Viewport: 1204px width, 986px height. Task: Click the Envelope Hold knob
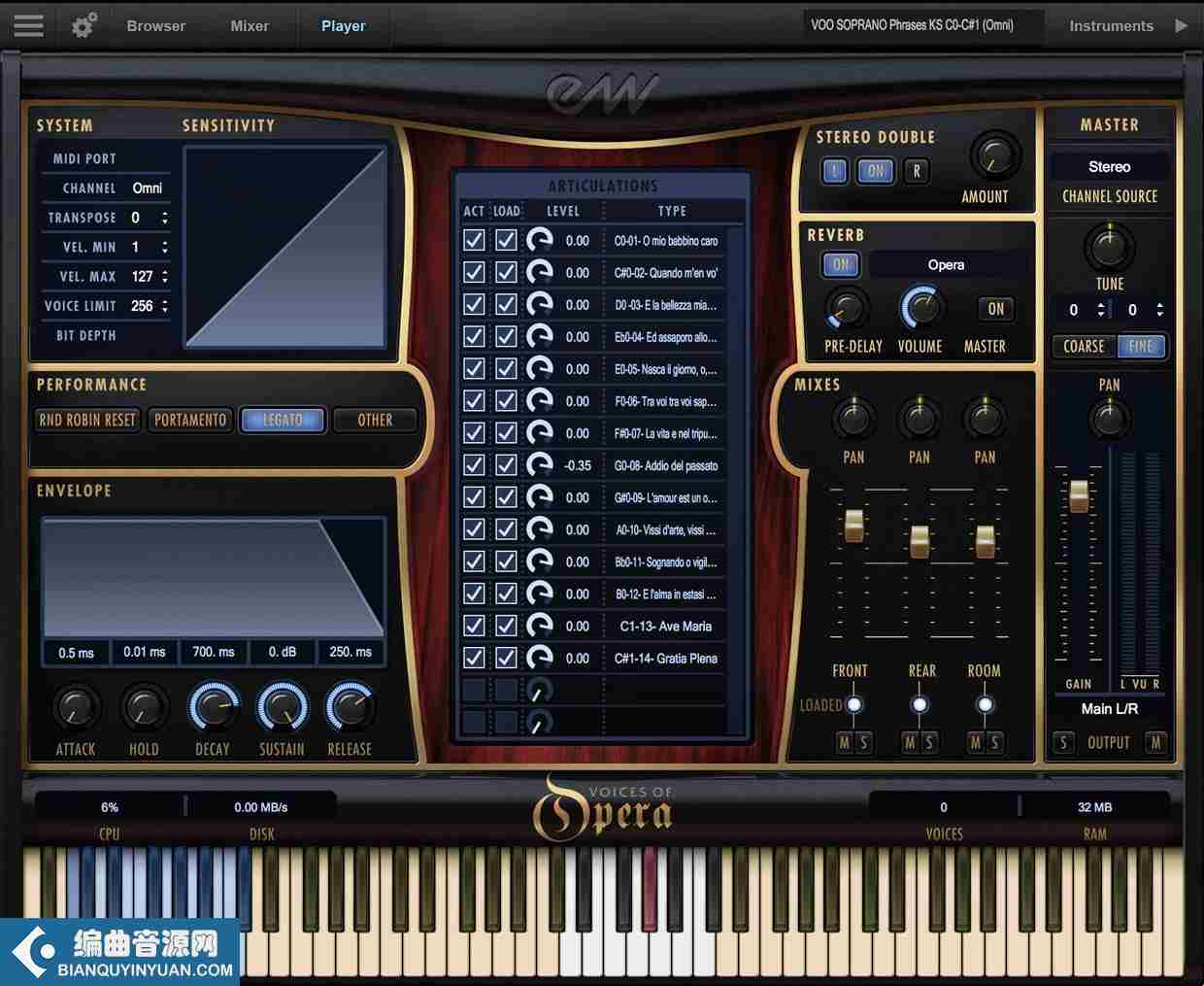click(144, 708)
